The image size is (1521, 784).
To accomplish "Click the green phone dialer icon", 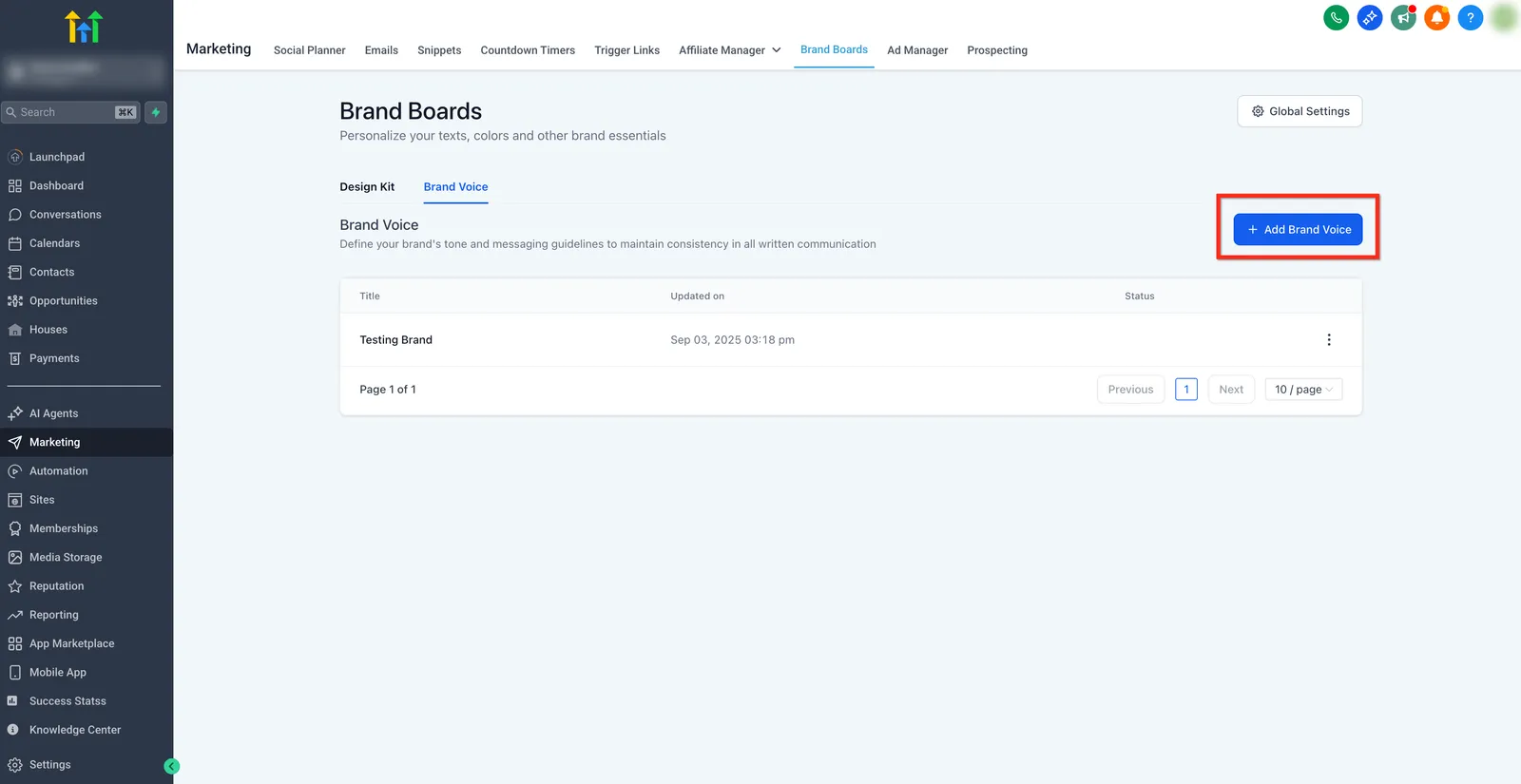I will 1336,17.
